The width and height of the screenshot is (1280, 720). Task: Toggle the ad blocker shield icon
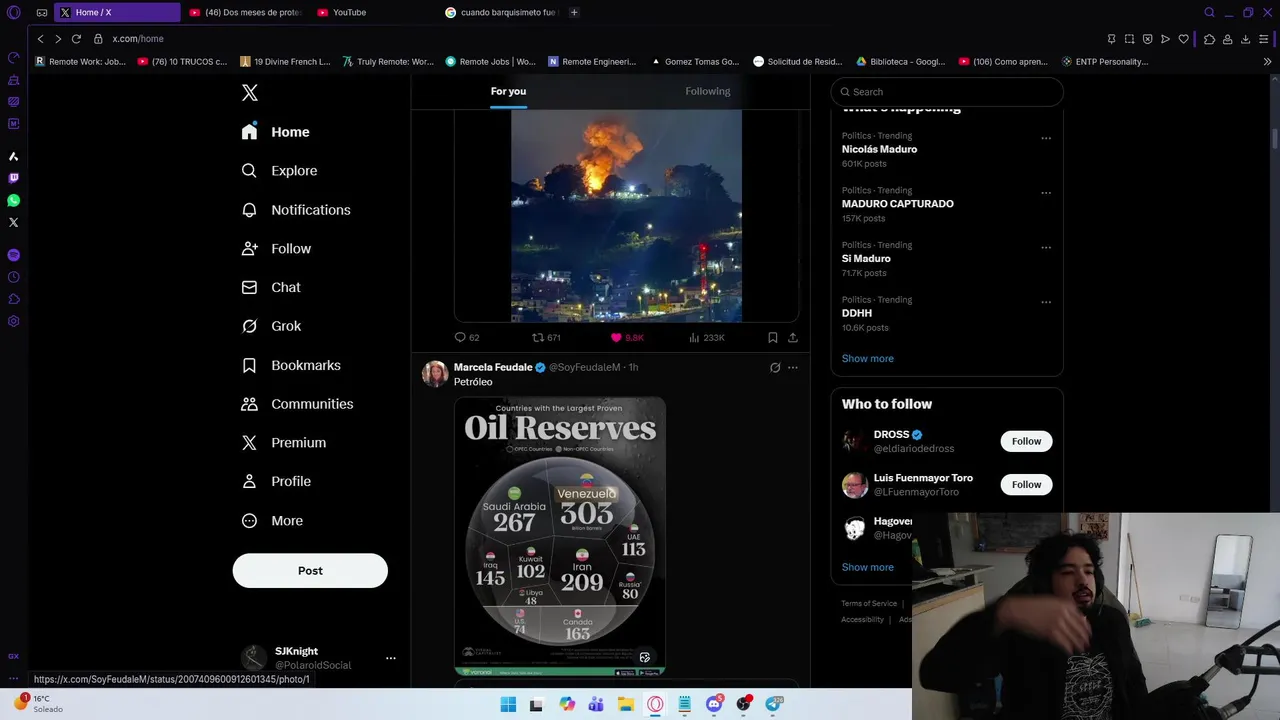(x=1147, y=39)
